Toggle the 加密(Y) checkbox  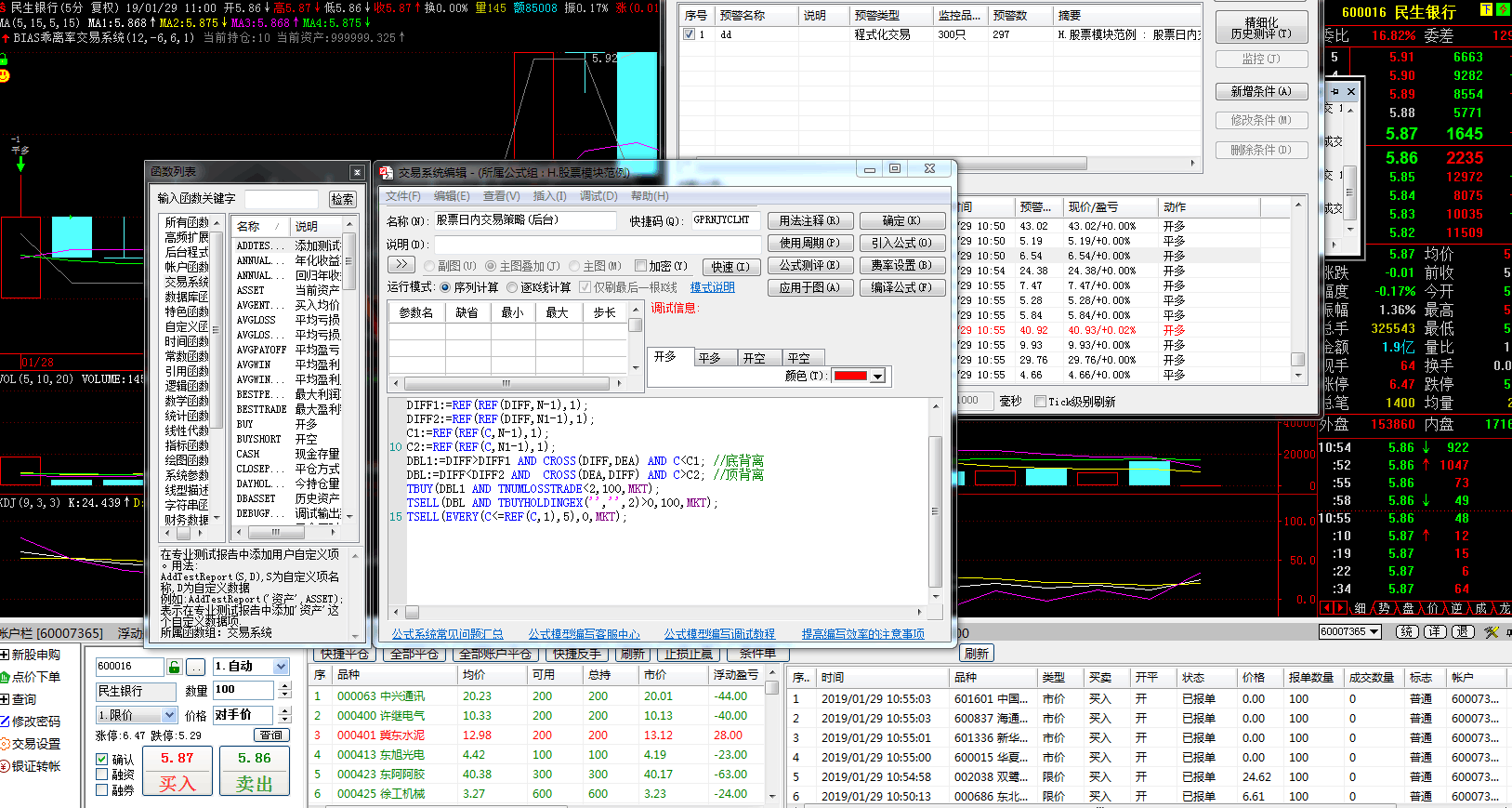[640, 266]
